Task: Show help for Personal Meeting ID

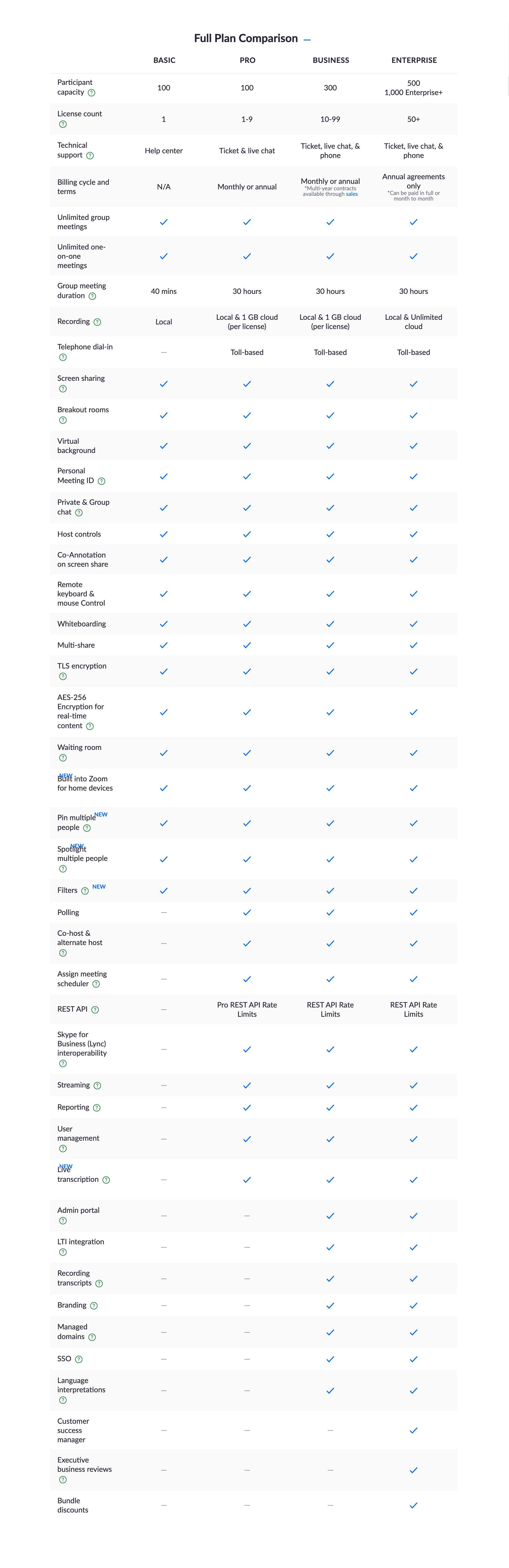Action: 102,481
